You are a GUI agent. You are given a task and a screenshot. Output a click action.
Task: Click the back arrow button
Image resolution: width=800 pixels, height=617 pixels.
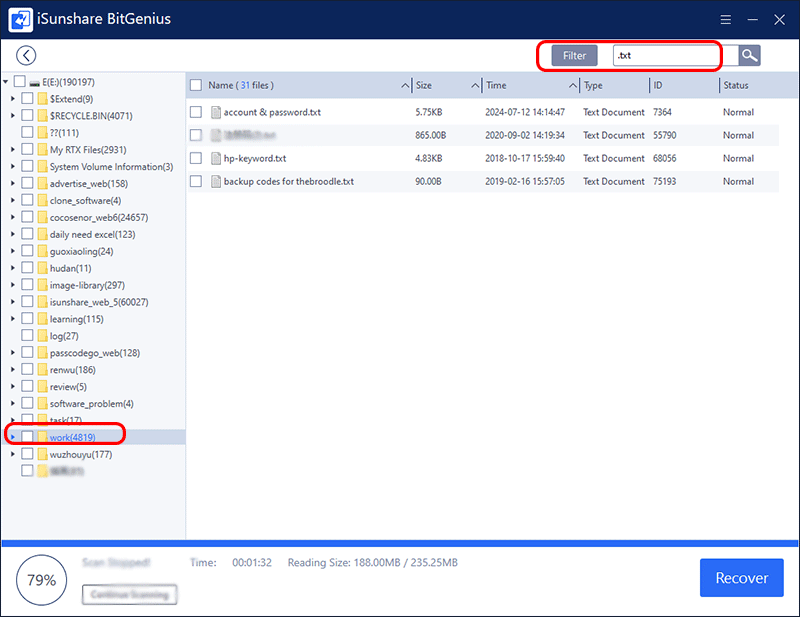pyautogui.click(x=26, y=56)
